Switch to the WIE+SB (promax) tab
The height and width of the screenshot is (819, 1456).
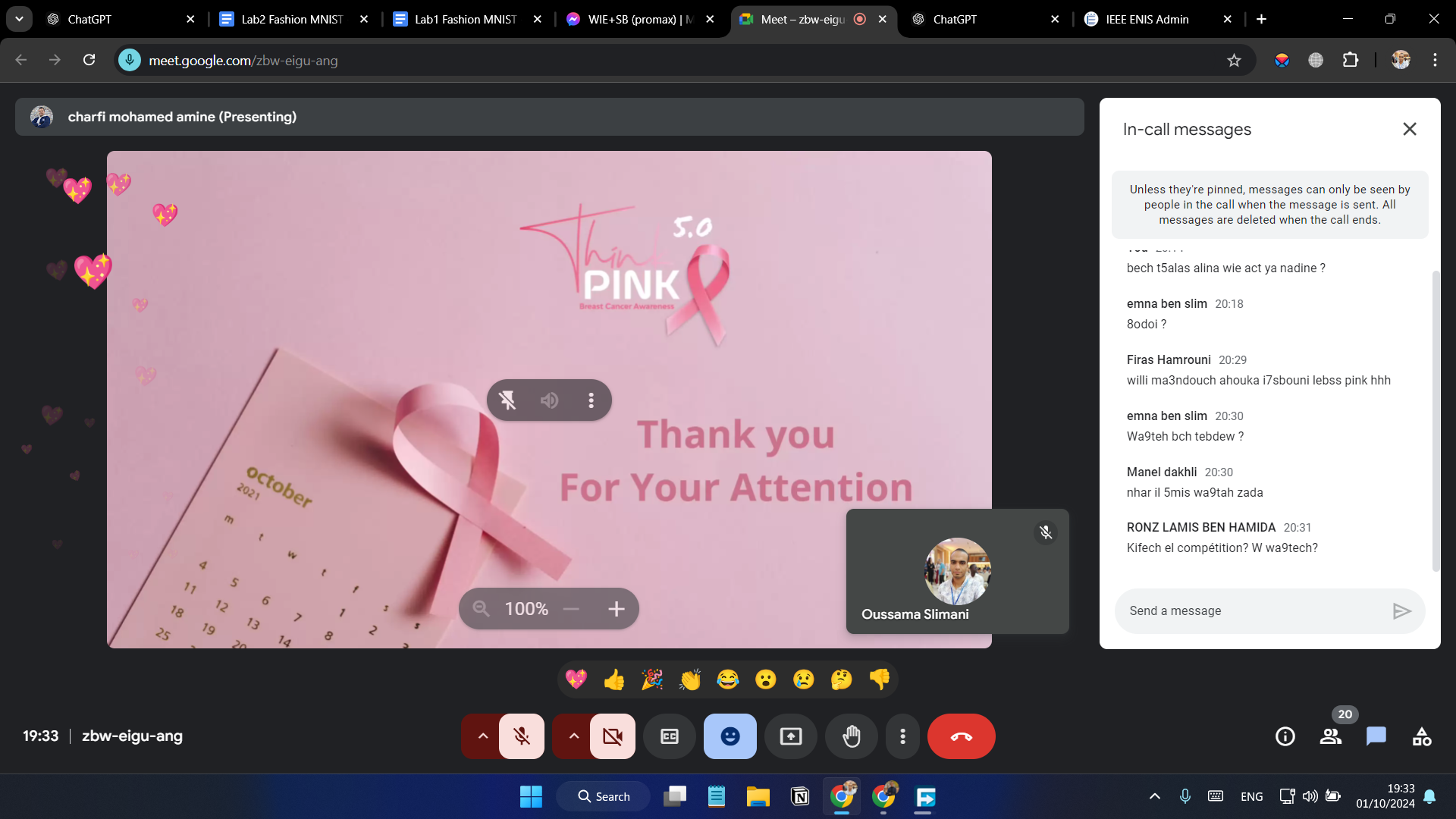coord(639,19)
